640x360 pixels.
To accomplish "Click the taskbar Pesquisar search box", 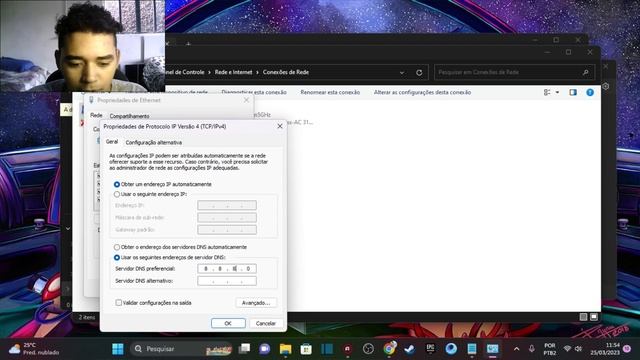I will pyautogui.click(x=181, y=349).
